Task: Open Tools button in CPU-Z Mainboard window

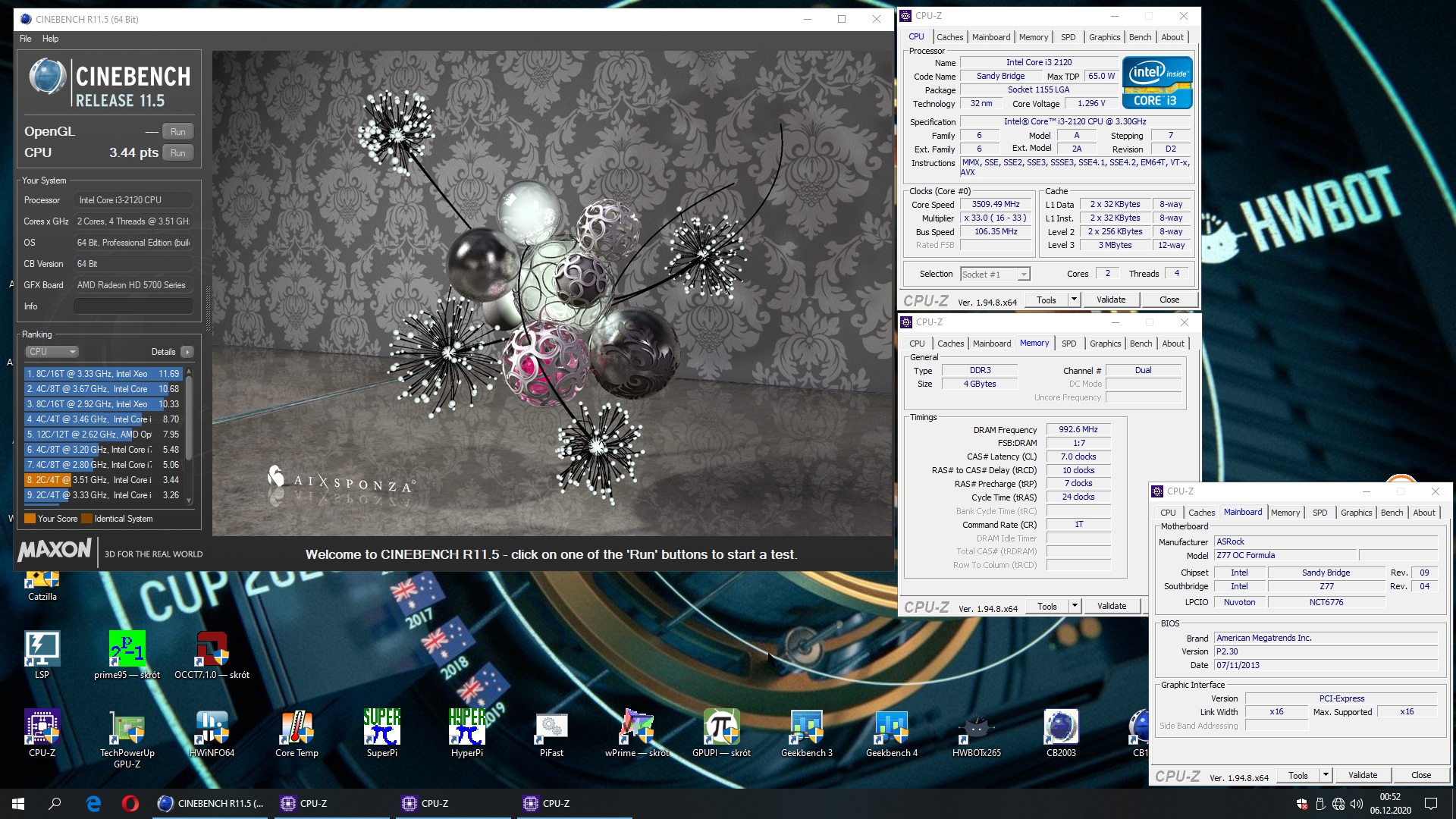Action: point(1298,775)
